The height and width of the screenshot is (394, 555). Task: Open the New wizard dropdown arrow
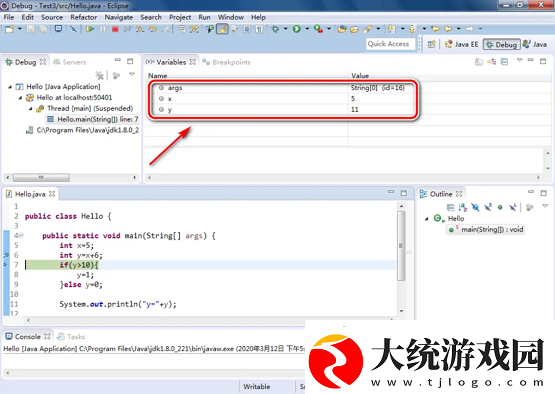(x=19, y=29)
